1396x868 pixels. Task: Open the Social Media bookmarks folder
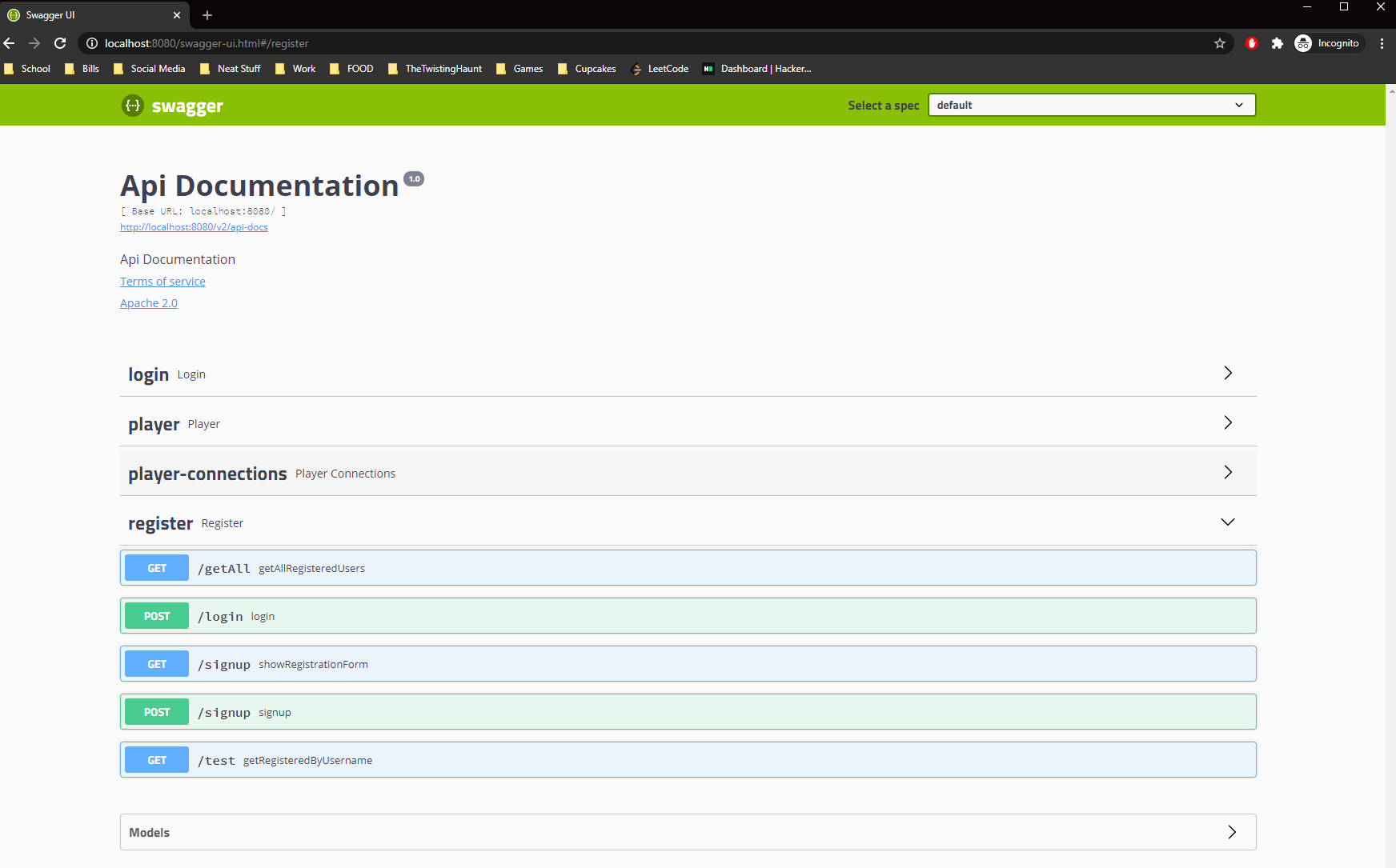click(x=150, y=69)
